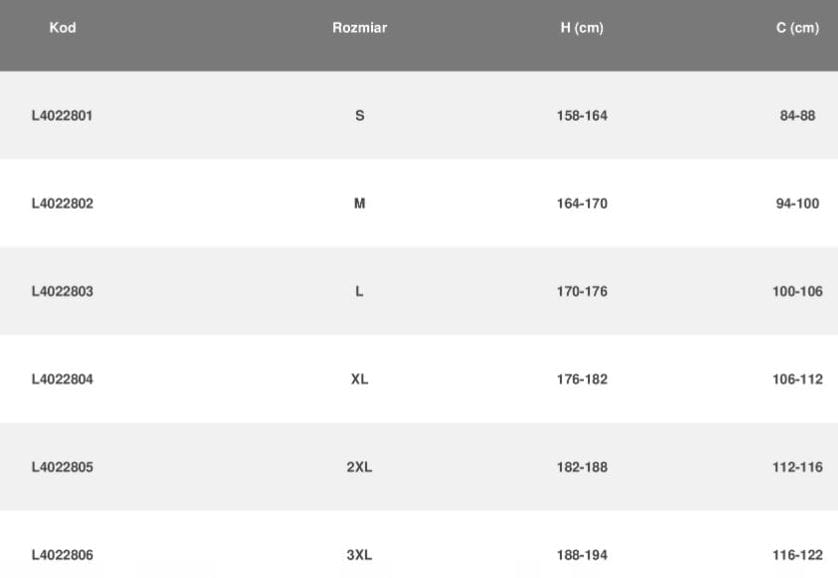Select product code L4022806
This screenshot has width=838, height=578.
click(x=62, y=555)
